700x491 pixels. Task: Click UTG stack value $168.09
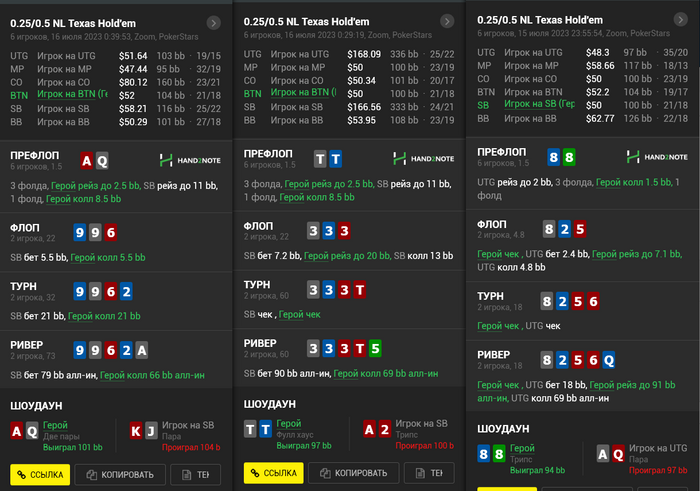364,54
